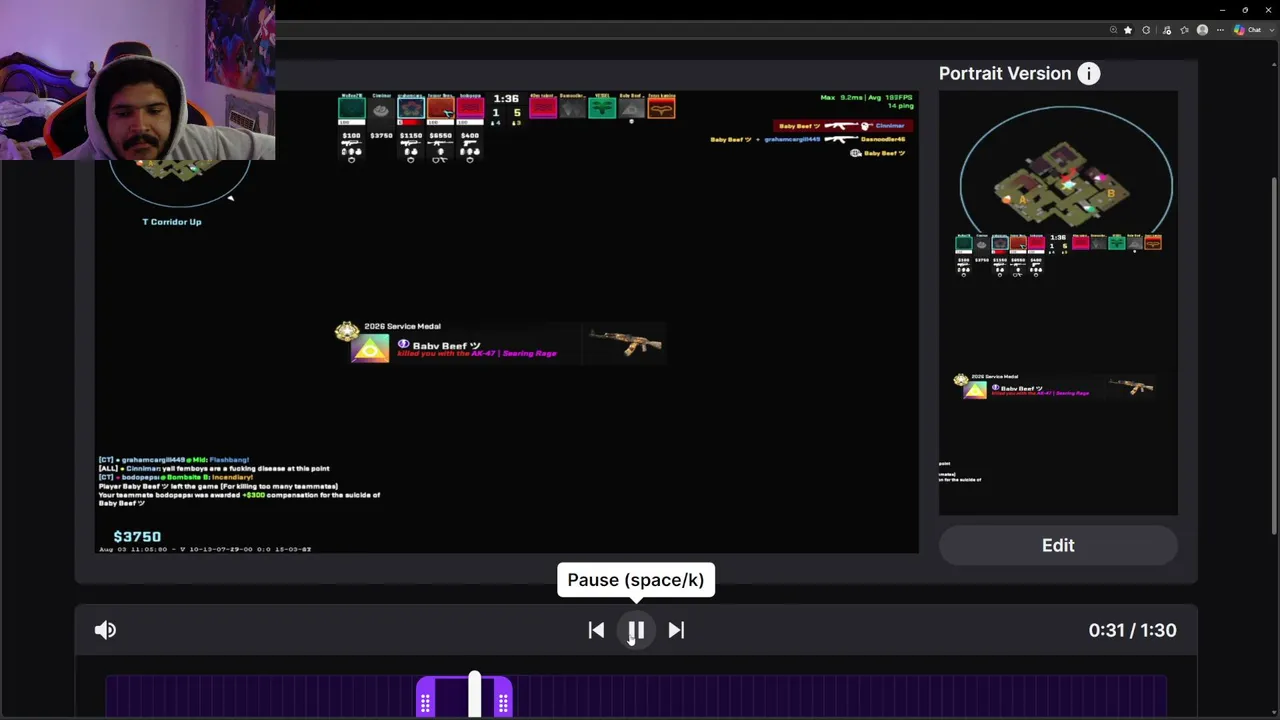This screenshot has width=1280, height=720.
Task: Click the portrait version preview thumbnail
Action: coord(1058,303)
